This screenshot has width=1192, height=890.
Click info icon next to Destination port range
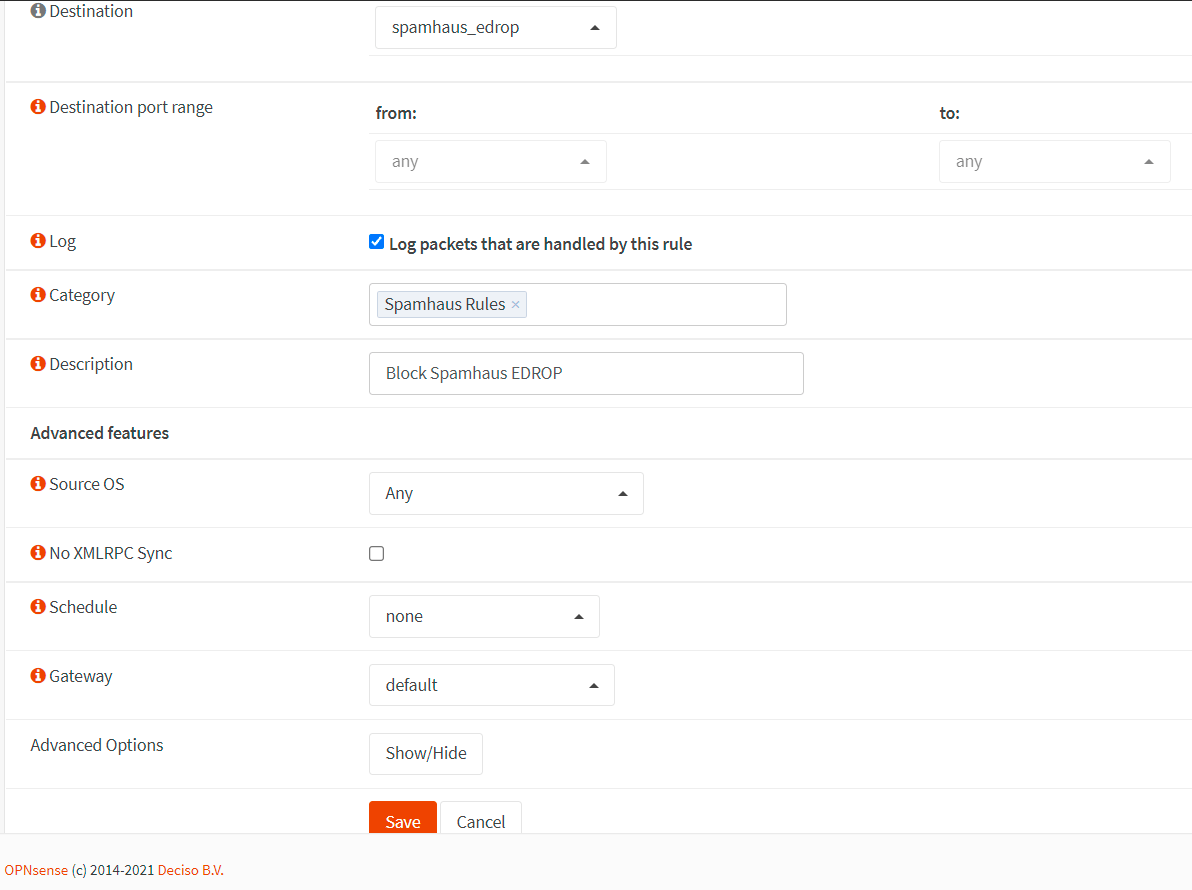[38, 107]
